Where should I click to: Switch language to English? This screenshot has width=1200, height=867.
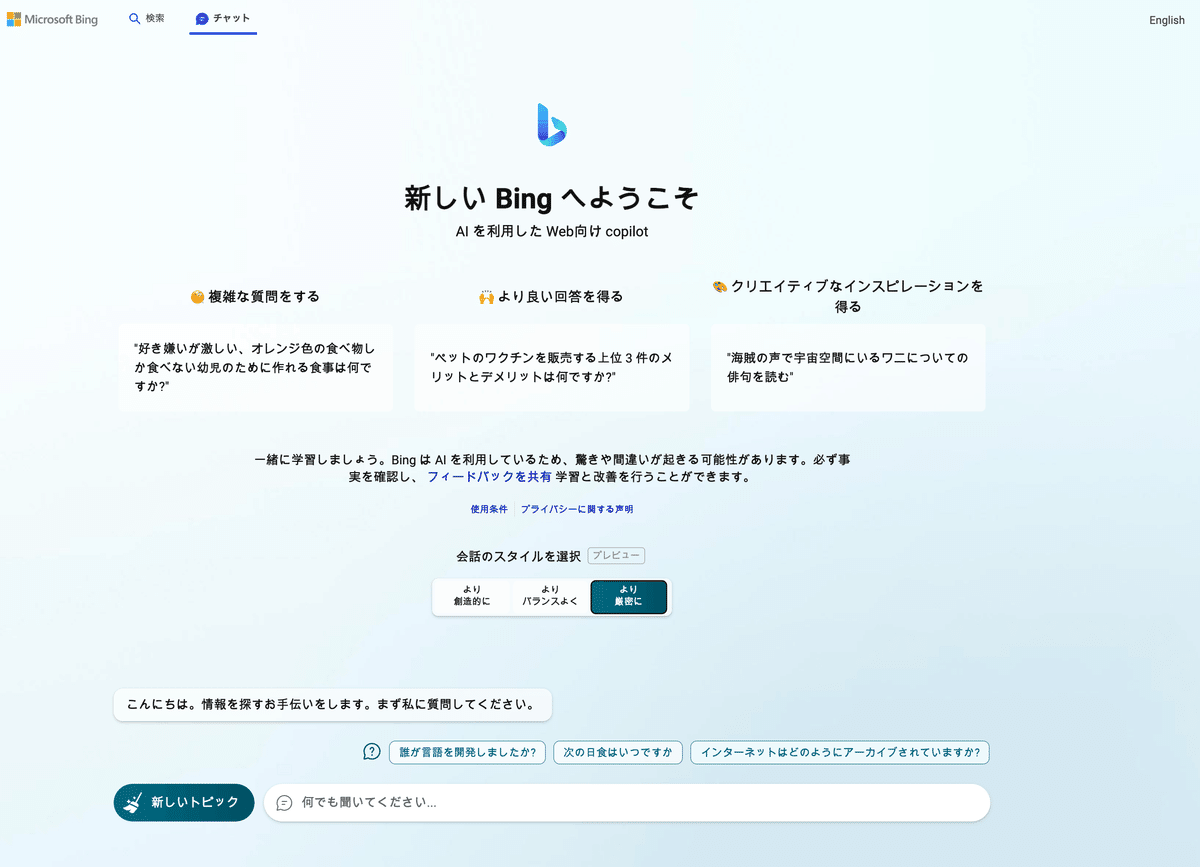click(x=1167, y=20)
